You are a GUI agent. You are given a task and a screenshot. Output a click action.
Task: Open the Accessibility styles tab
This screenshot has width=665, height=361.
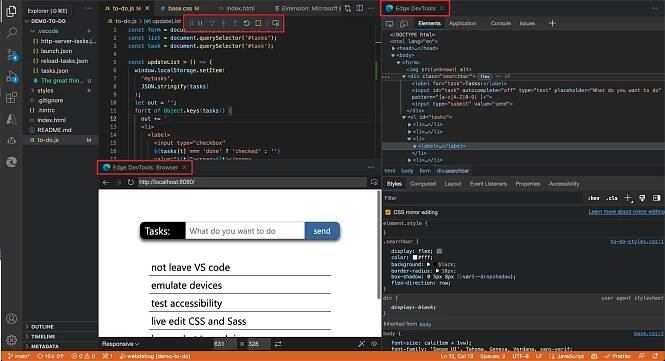tap(564, 184)
